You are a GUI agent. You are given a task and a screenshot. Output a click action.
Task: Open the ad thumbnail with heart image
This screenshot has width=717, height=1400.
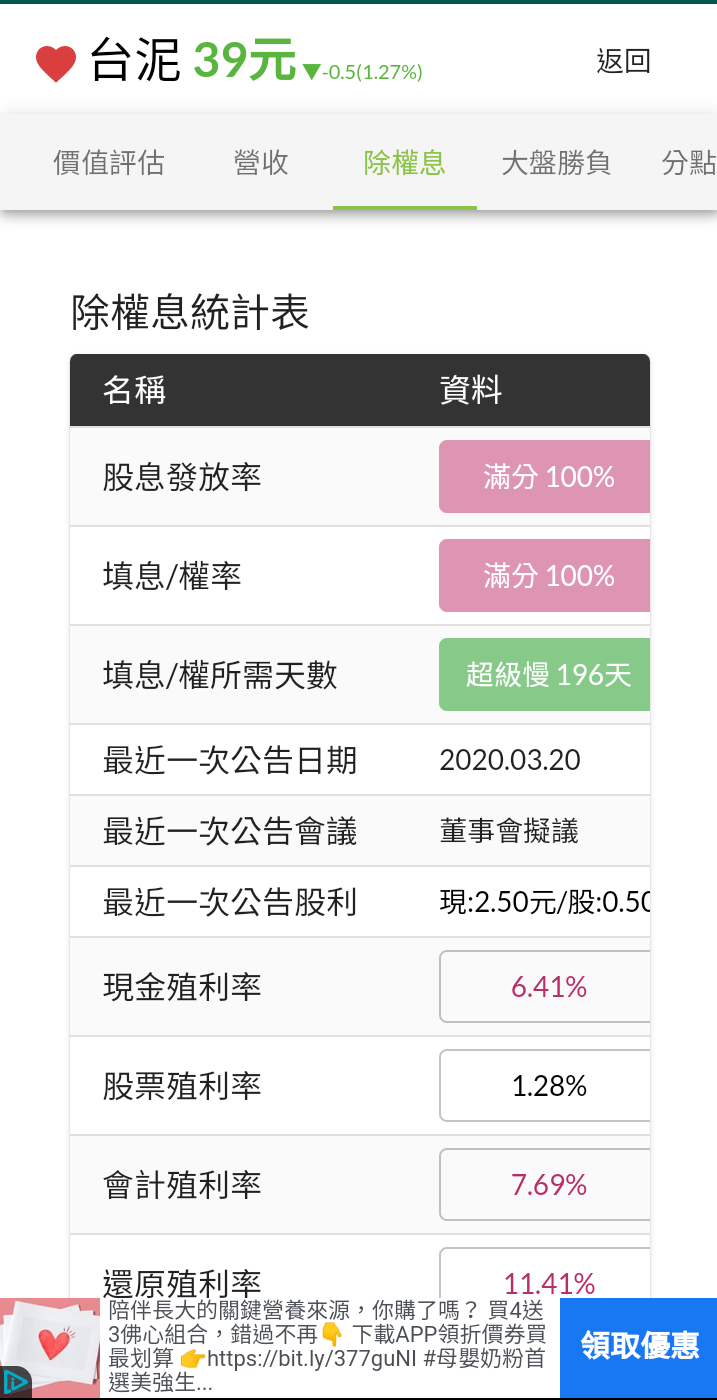pyautogui.click(x=50, y=1349)
